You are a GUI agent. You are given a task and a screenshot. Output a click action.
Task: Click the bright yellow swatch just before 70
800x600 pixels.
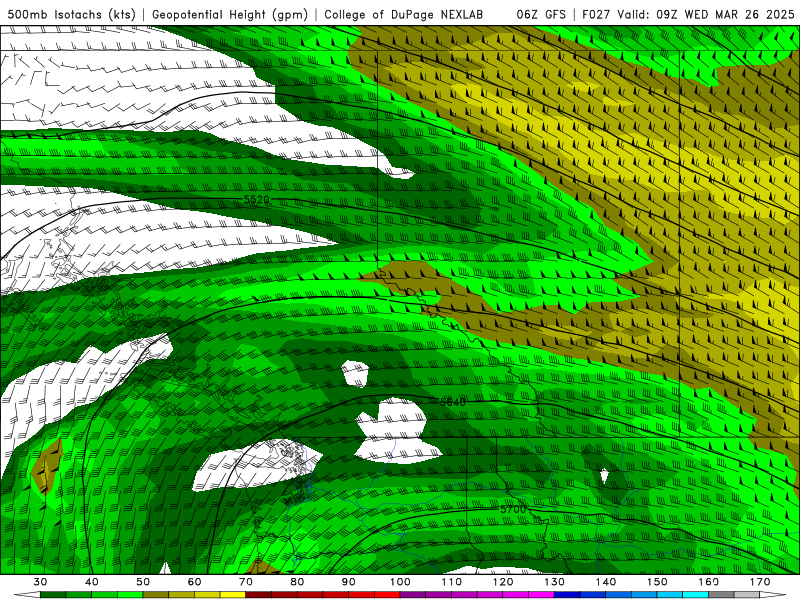(x=233, y=595)
